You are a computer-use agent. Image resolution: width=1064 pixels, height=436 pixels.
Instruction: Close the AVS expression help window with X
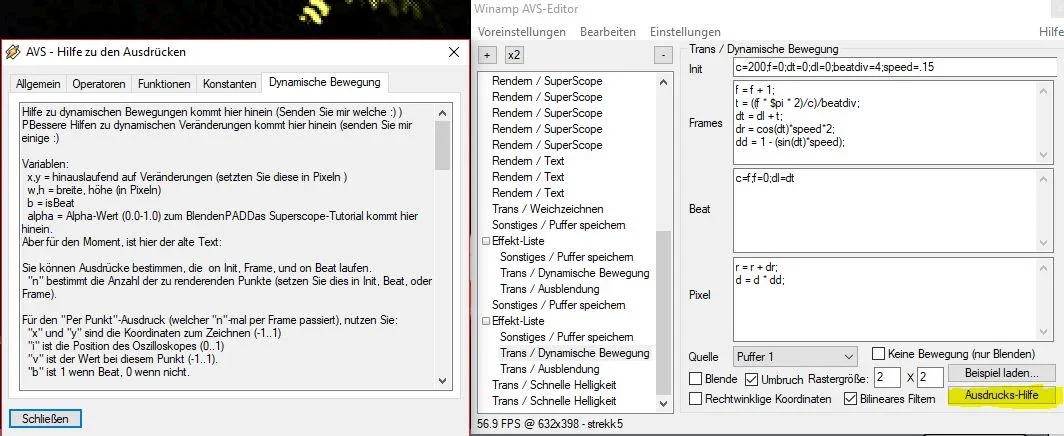[453, 52]
